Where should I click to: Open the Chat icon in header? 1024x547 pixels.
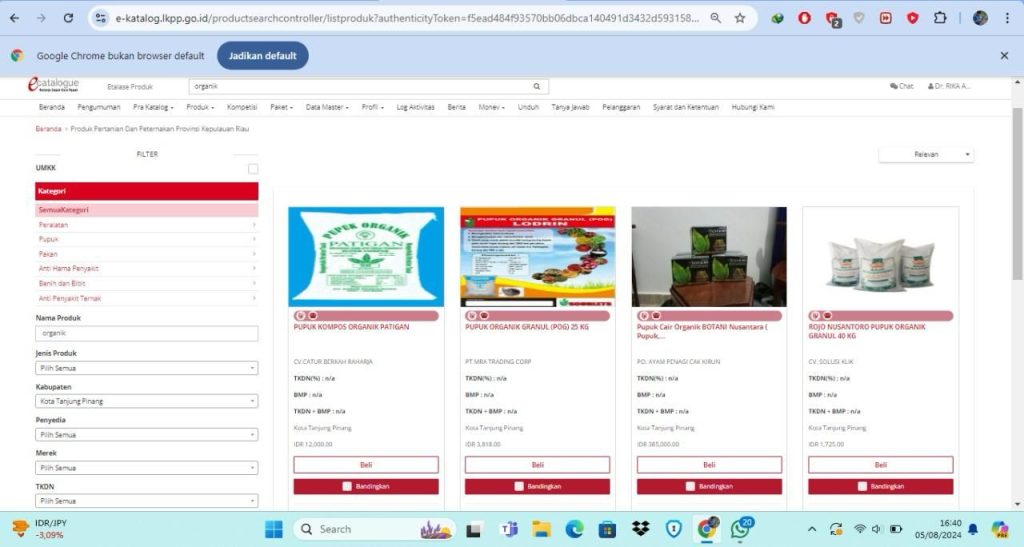tap(901, 86)
